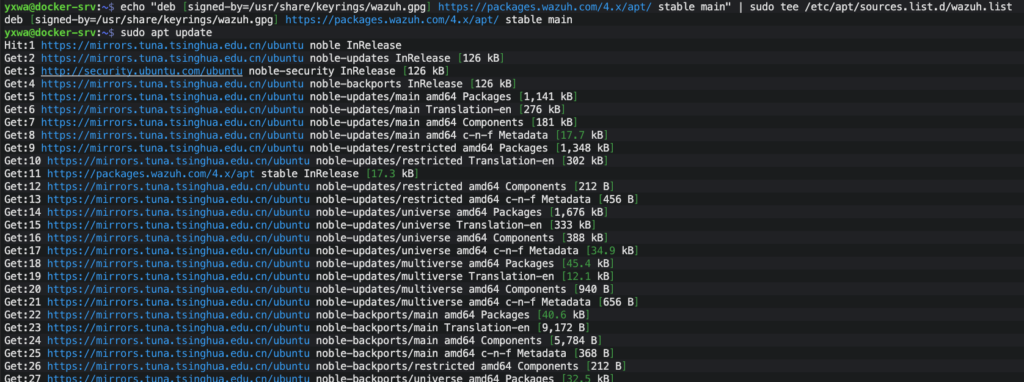Click the '[333 kB]' size on Get:15
Viewport: 1024px width, 382px height.
(x=572, y=225)
